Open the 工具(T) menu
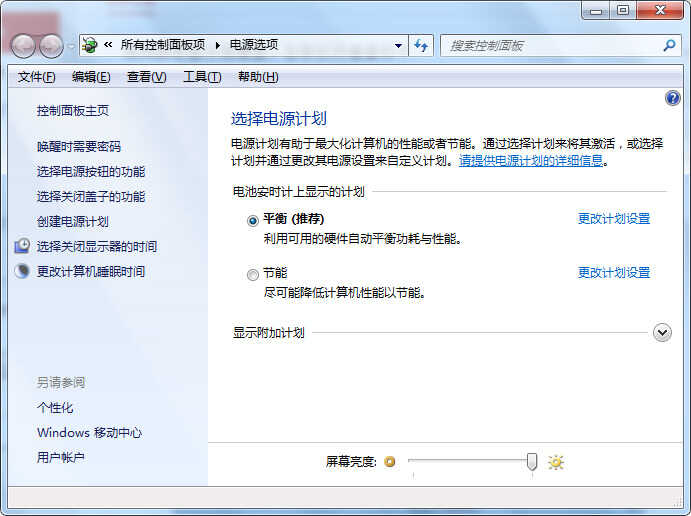Screen dimensions: 691x516 tap(201, 77)
